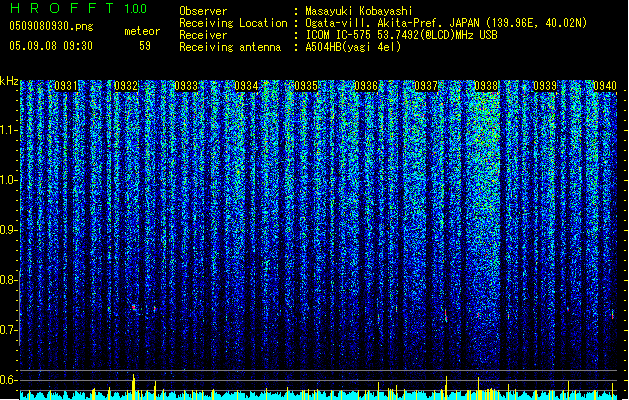Click the Receiving antenna label
Image resolution: width=629 pixels, height=400 pixels.
[230, 47]
